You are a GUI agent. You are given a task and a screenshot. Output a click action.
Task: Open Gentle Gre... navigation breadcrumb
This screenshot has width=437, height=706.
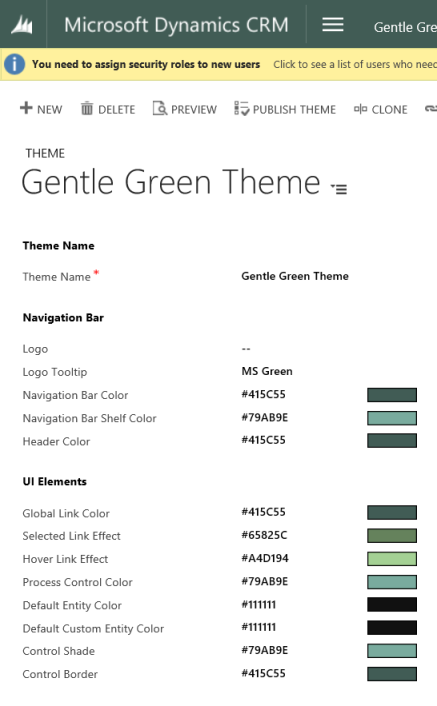pyautogui.click(x=405, y=27)
